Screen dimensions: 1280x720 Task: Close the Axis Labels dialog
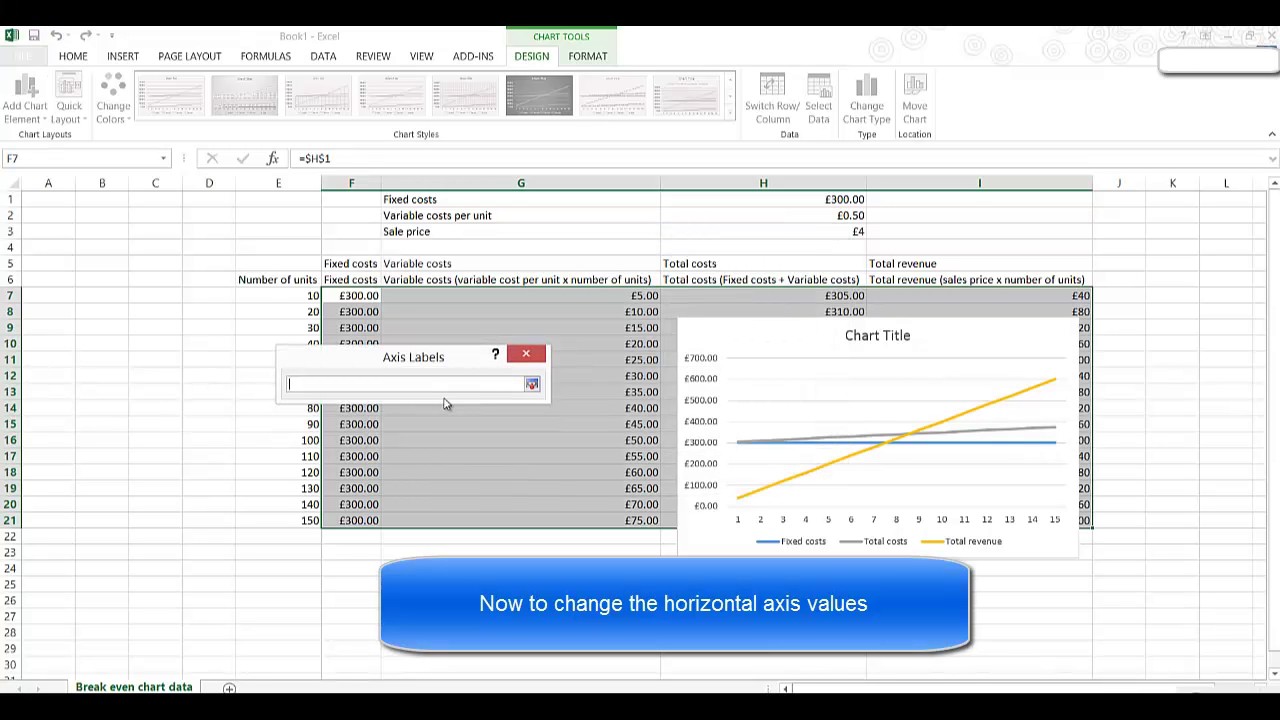click(526, 354)
